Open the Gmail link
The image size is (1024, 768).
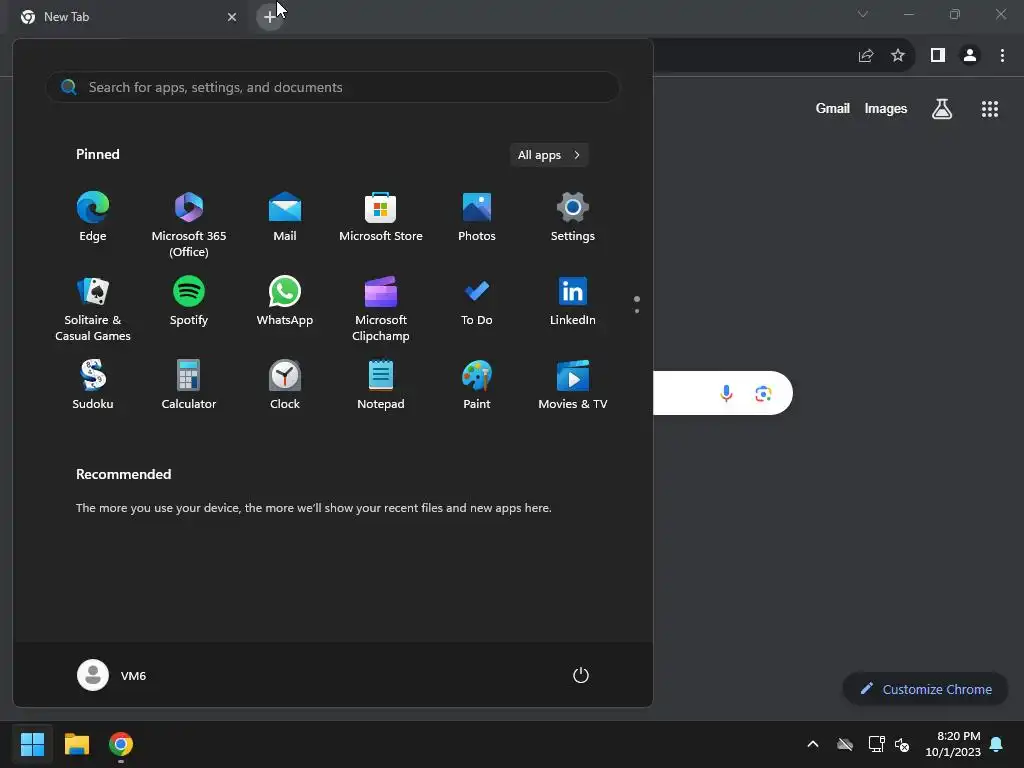[833, 108]
